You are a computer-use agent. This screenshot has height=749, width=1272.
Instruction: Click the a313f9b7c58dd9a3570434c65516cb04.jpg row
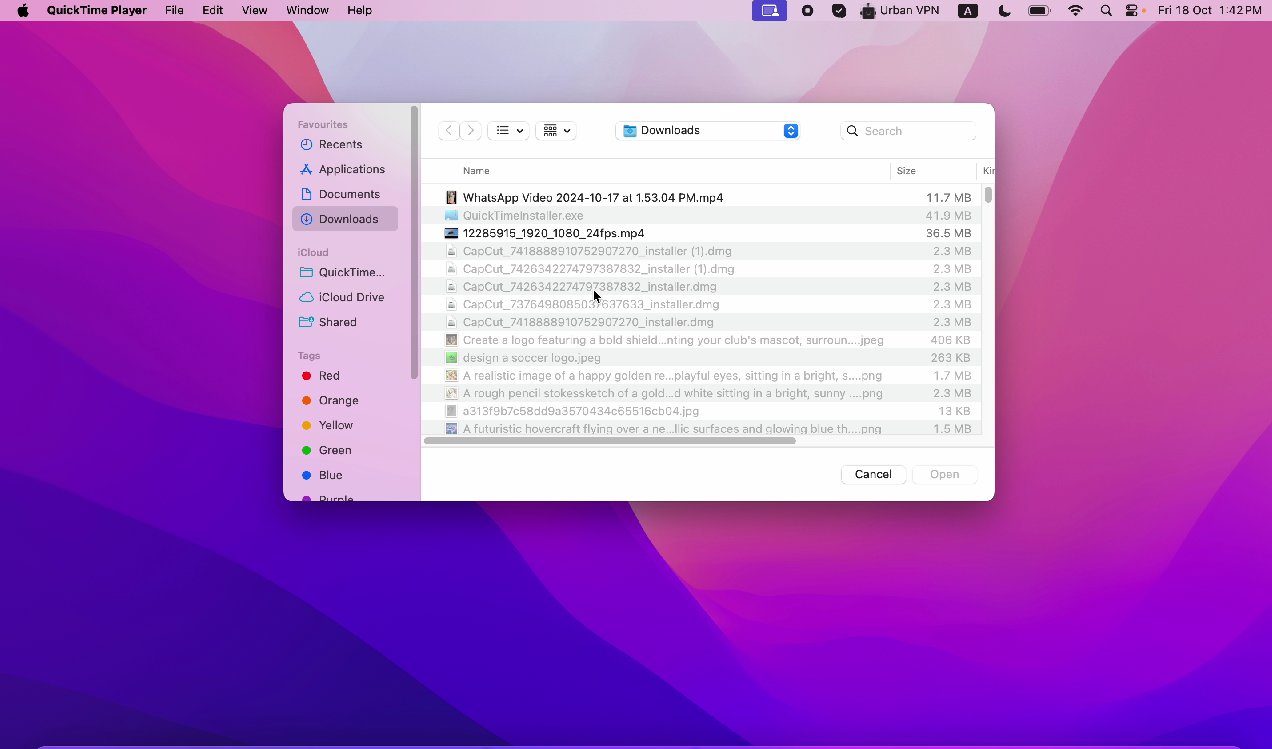701,411
